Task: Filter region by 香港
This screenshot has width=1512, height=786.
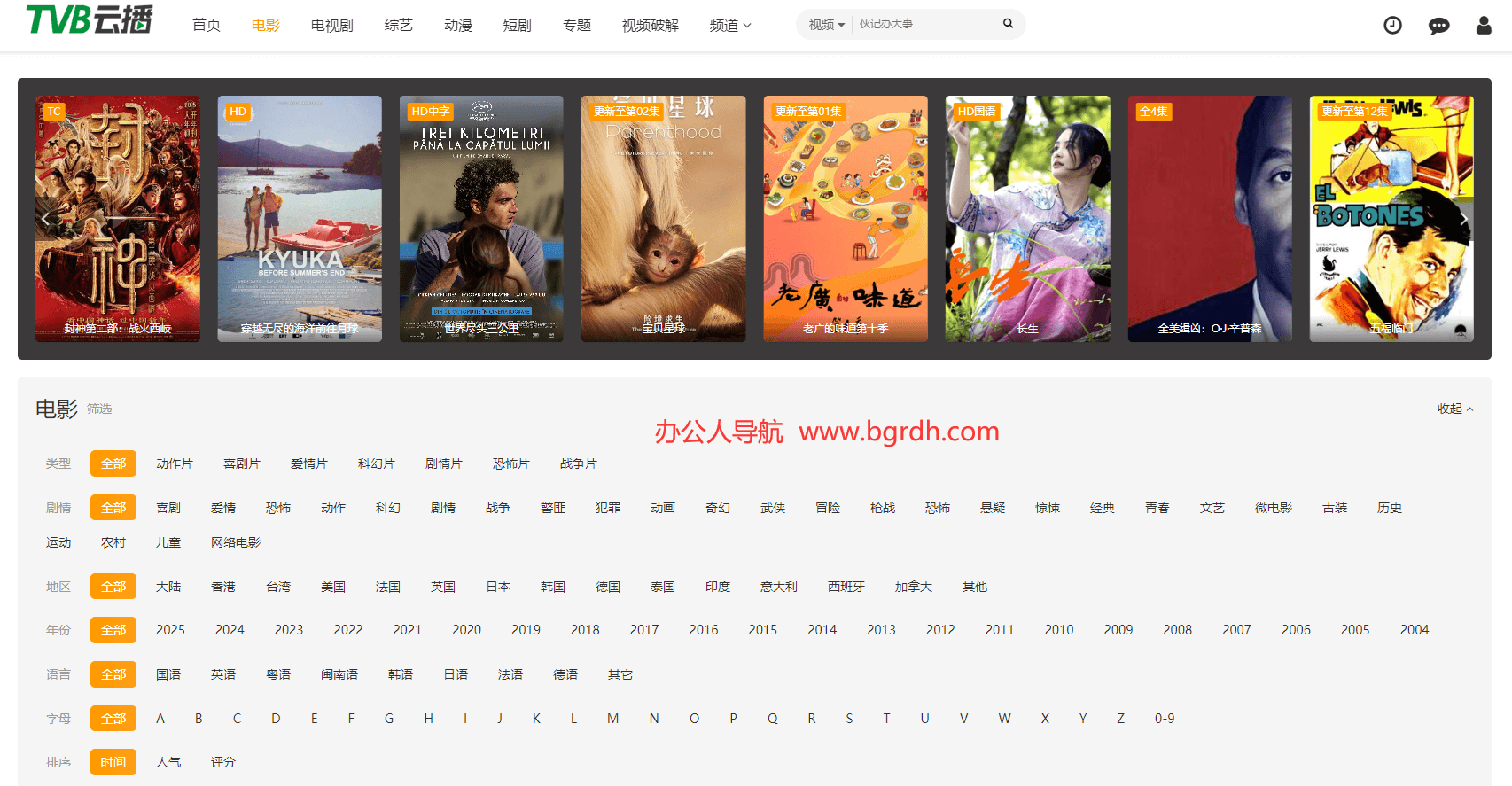Action: click(223, 587)
